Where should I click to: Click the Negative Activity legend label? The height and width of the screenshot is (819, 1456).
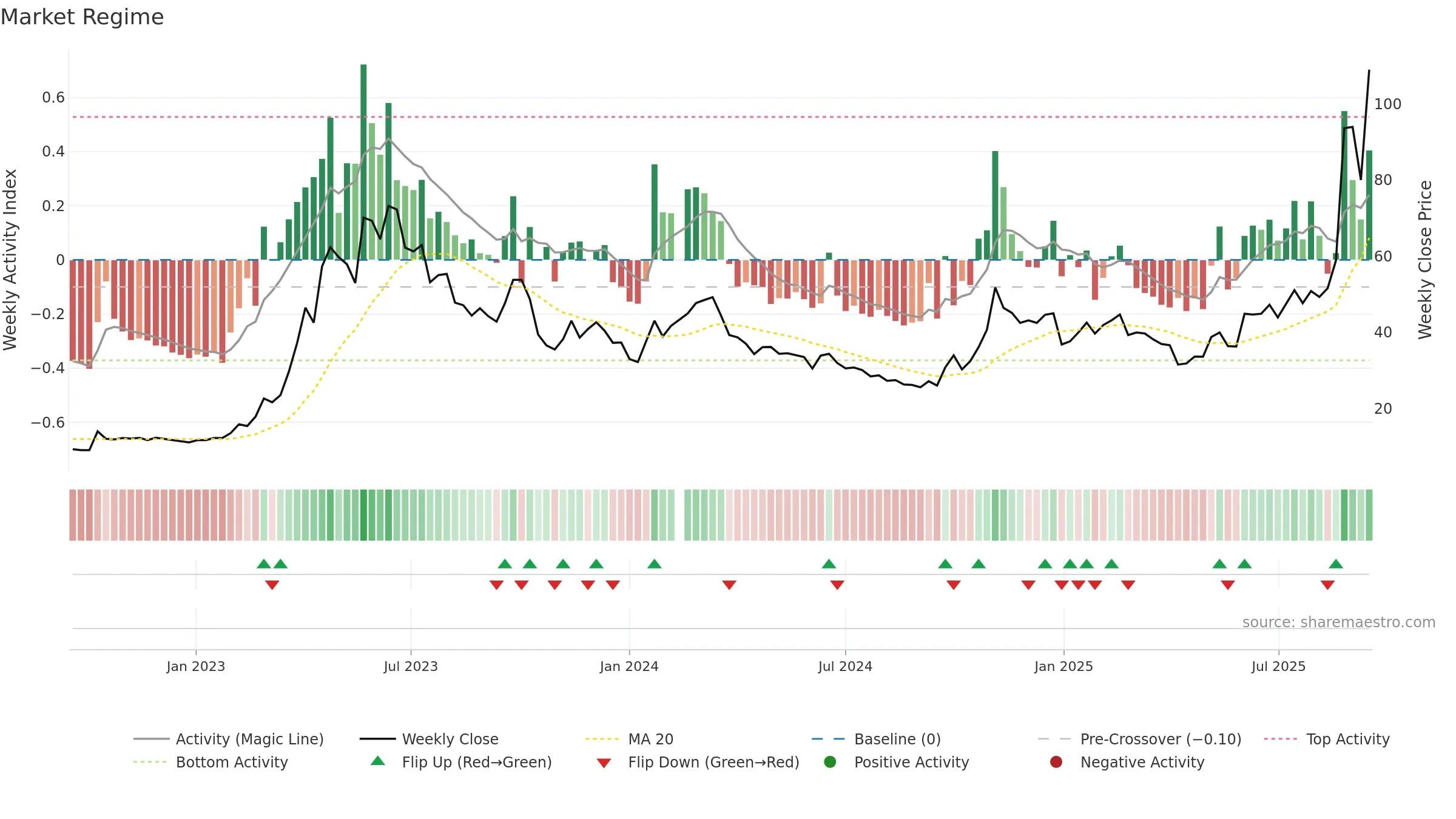pos(1142,762)
